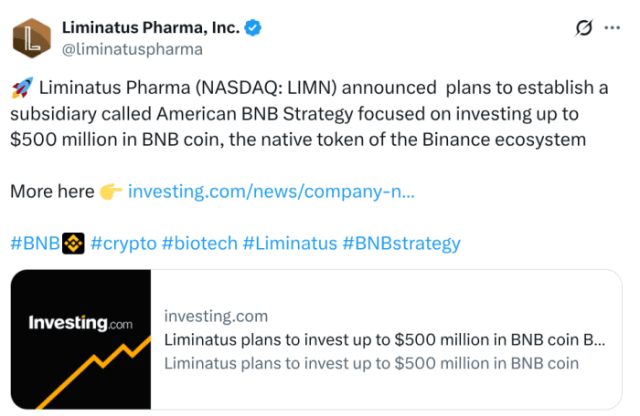Click the grey link card description text
Viewport: 640px width, 416px height.
pyautogui.click(x=371, y=362)
